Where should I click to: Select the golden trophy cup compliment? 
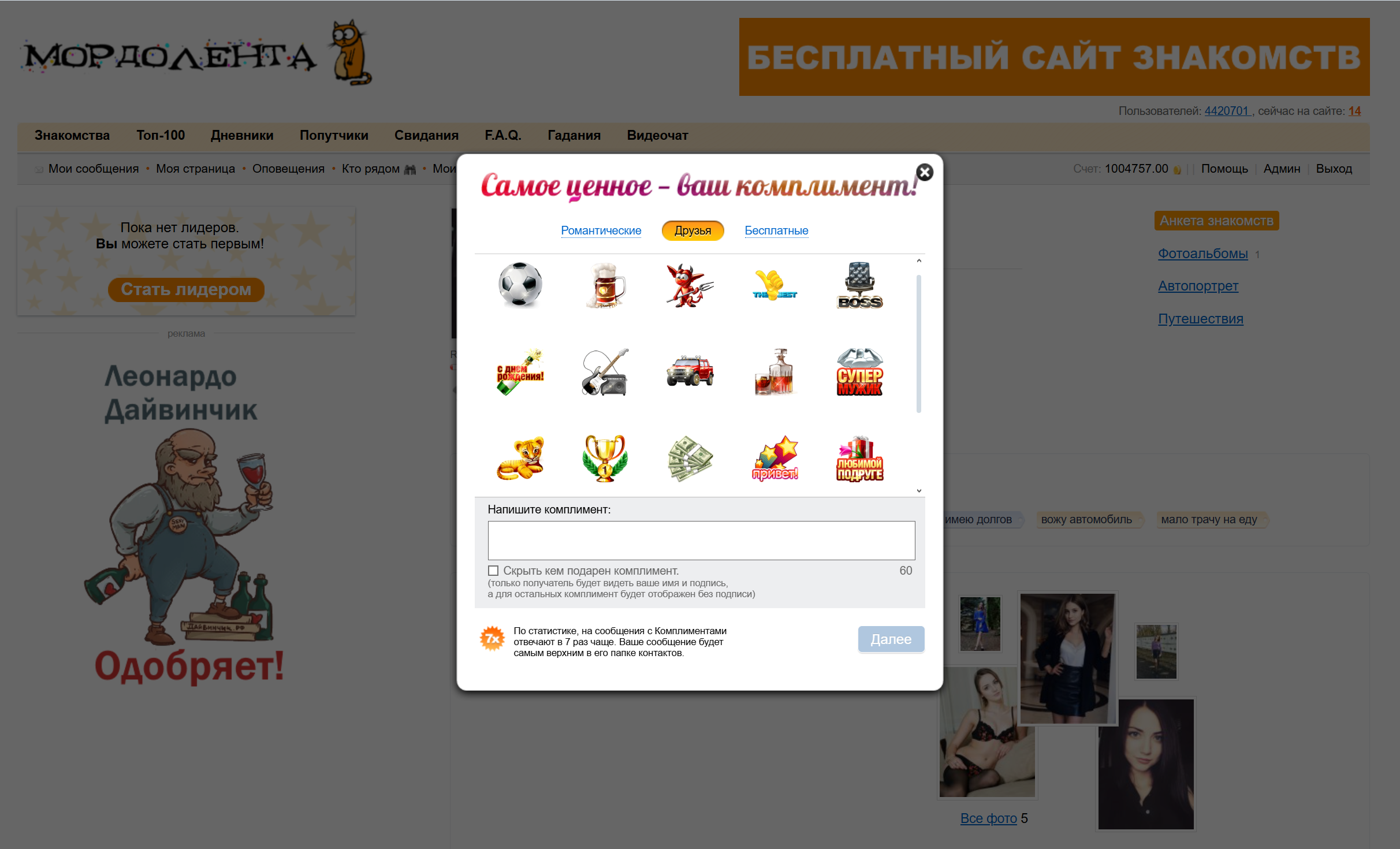tap(605, 459)
